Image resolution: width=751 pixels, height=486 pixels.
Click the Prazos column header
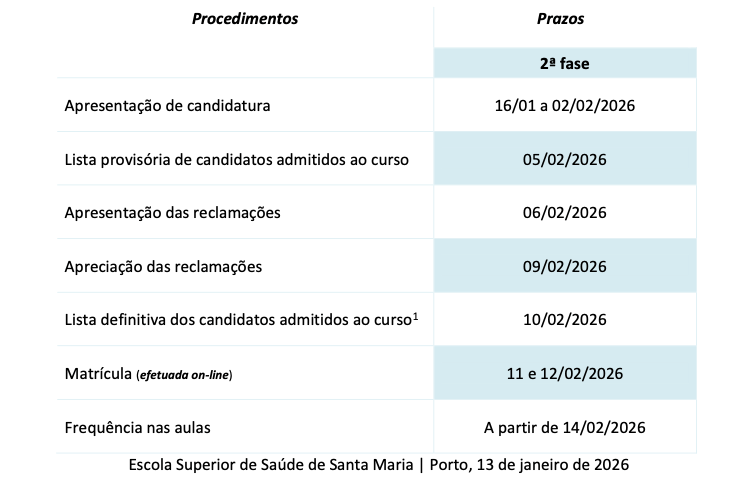(x=565, y=19)
